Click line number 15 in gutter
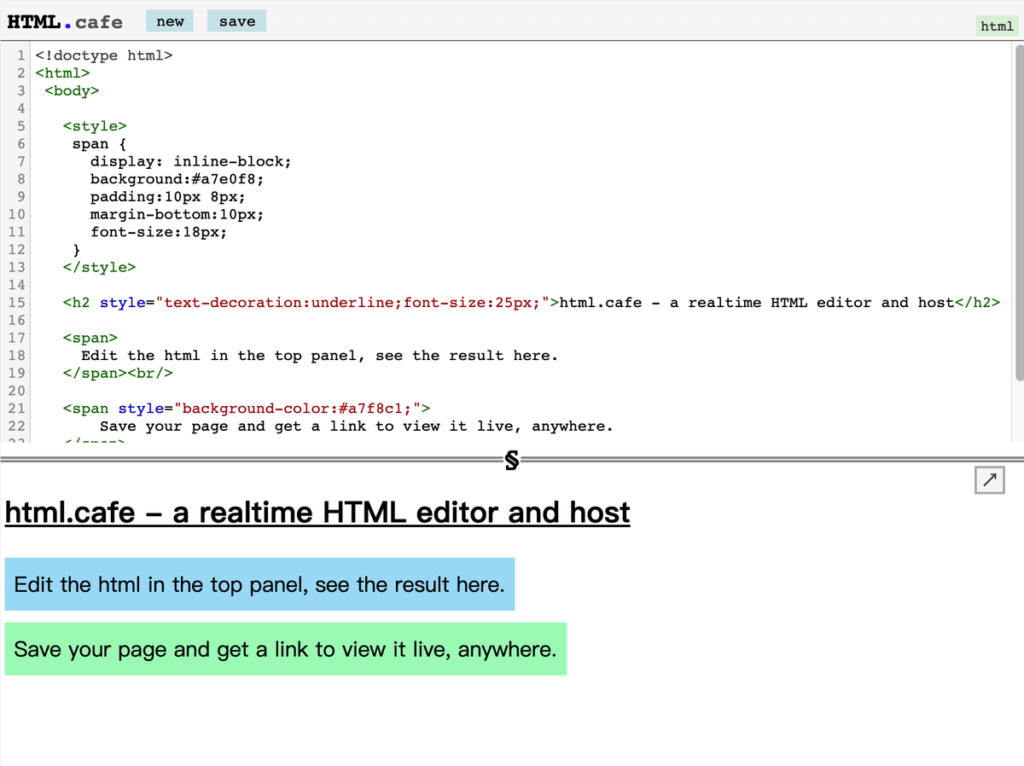Screen dimensions: 1024x766 tap(16, 302)
